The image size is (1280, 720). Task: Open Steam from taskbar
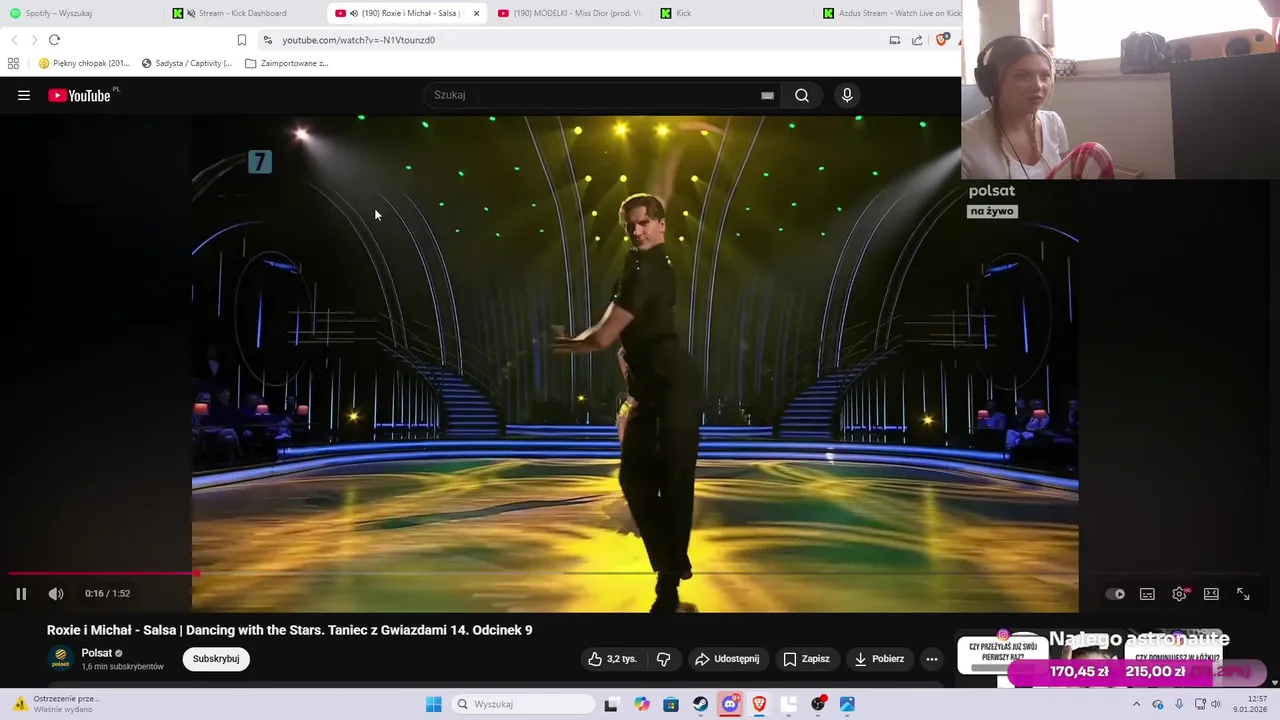[700, 704]
